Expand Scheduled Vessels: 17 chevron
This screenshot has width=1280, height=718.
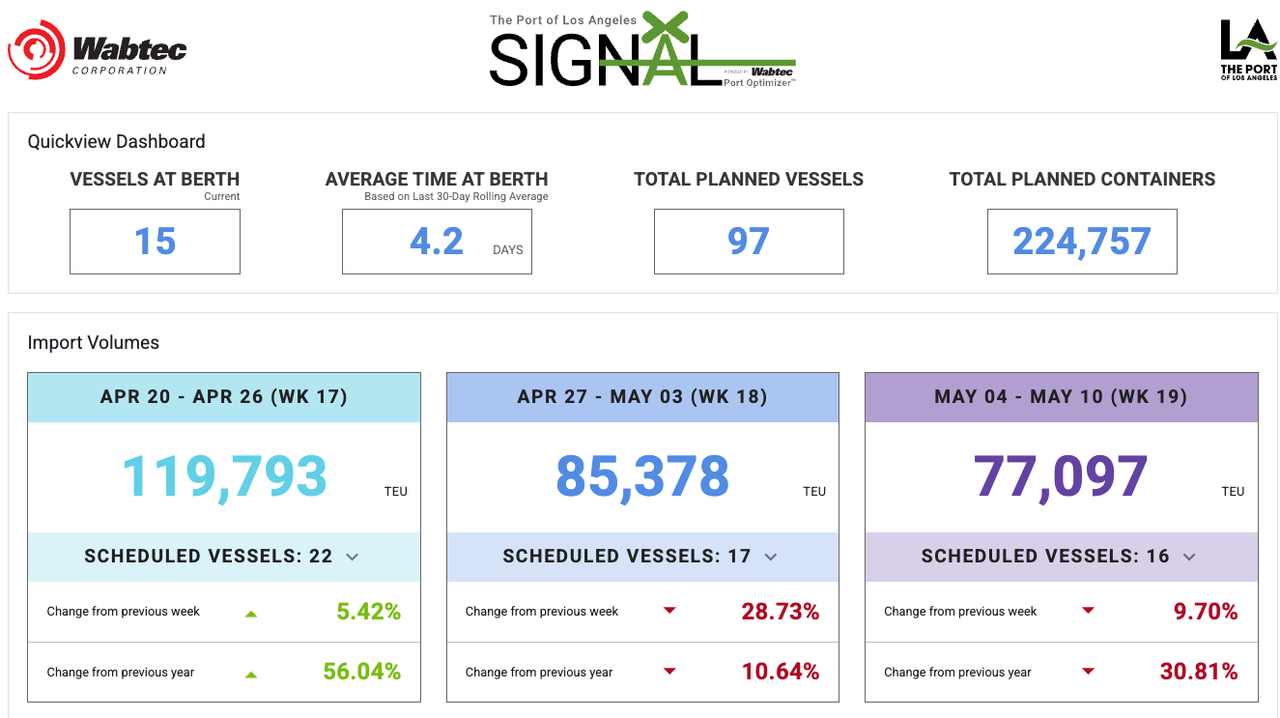click(x=770, y=557)
